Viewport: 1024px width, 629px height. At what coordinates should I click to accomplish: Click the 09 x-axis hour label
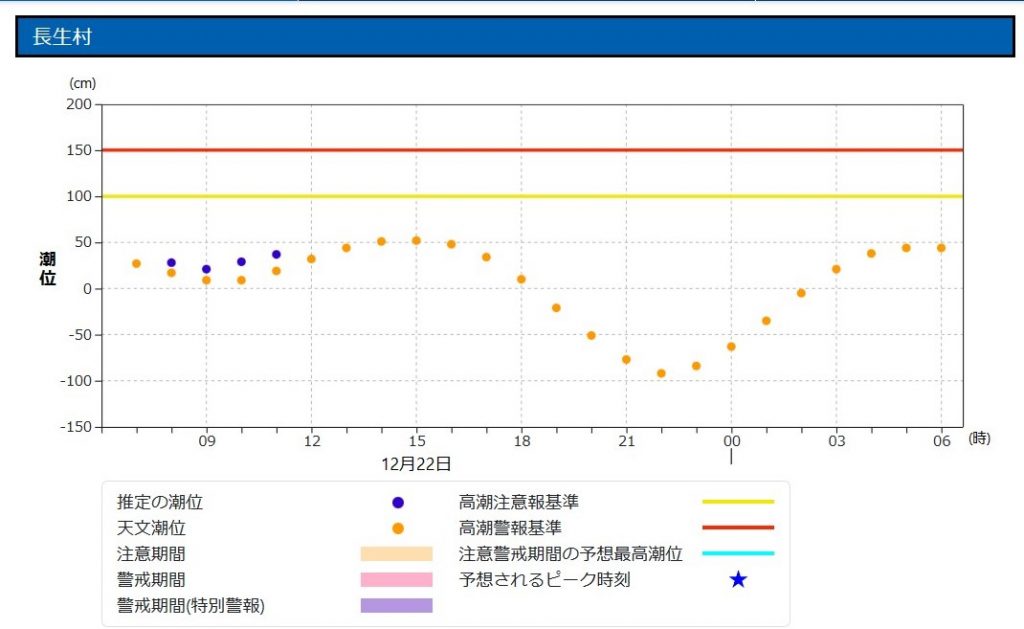pos(207,442)
